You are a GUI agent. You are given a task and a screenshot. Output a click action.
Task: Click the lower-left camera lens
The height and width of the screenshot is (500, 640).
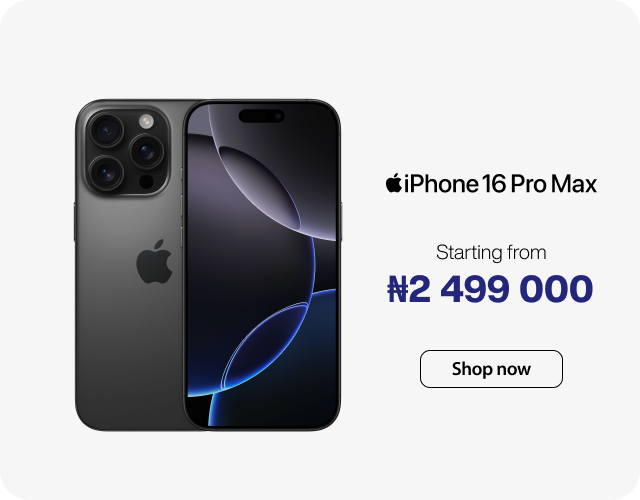point(106,173)
